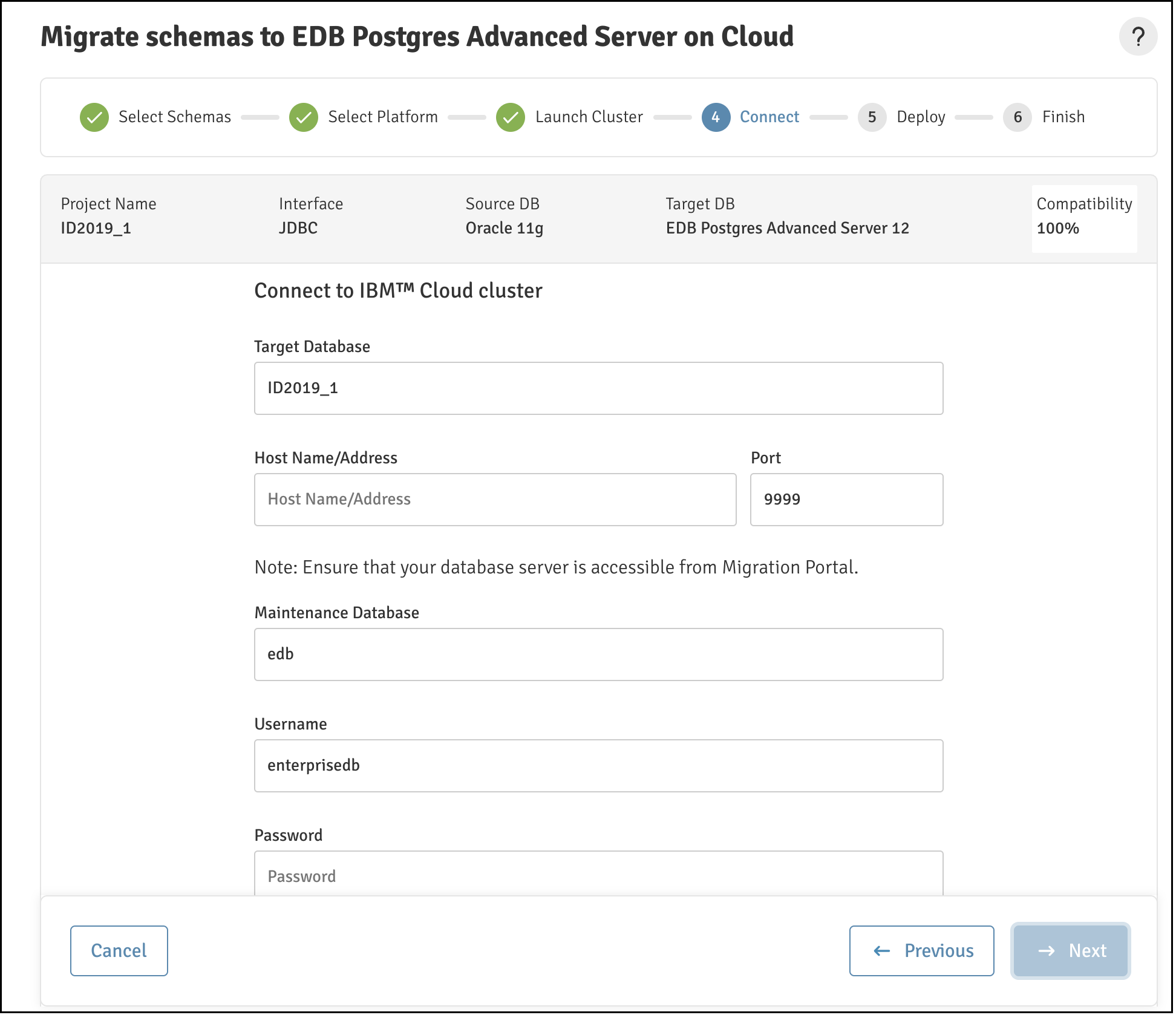Click the step 4 Connect circle
This screenshot has width=1176, height=1015.
[x=716, y=117]
